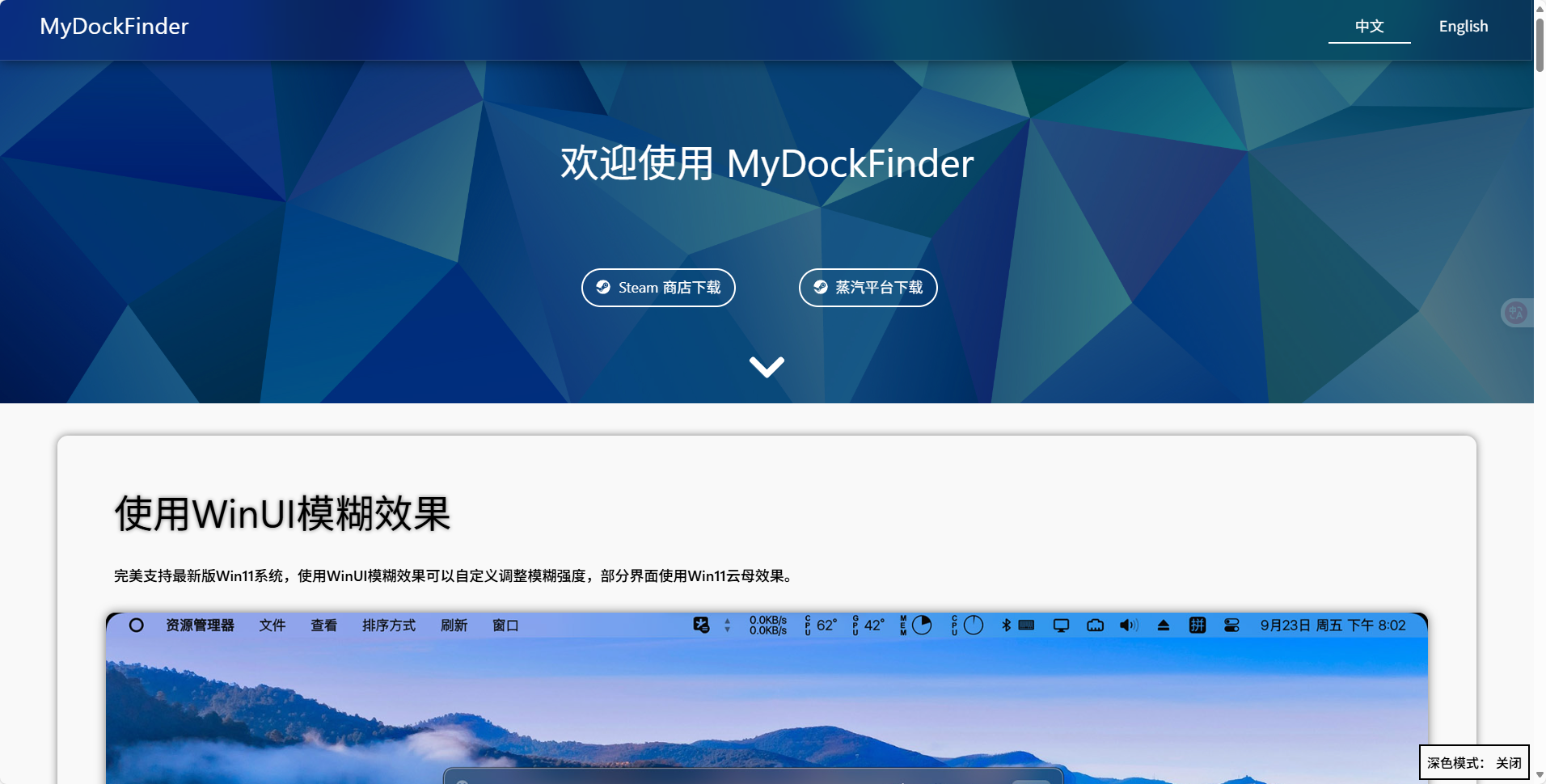Open 资源管理器 menu in screenshot
The image size is (1546, 784).
click(200, 626)
